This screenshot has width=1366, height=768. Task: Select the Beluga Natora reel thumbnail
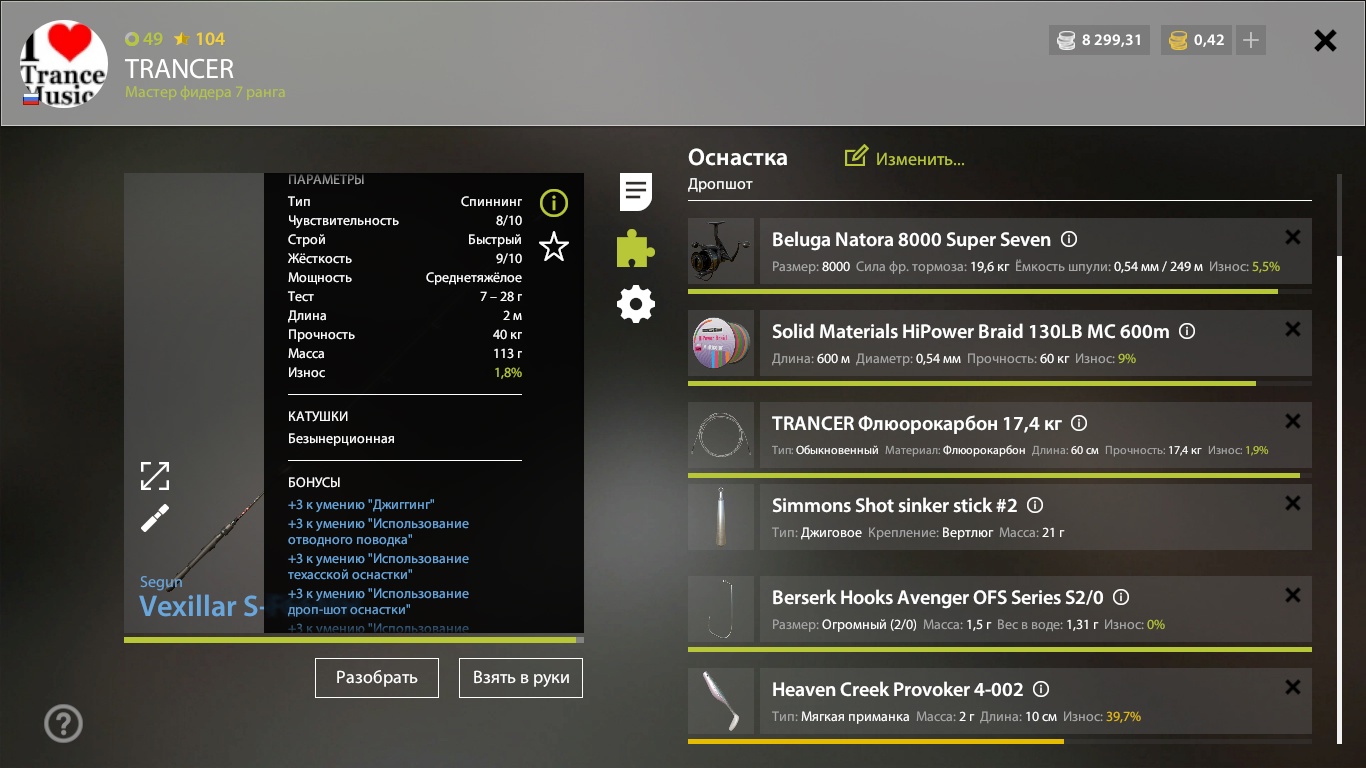(x=721, y=251)
